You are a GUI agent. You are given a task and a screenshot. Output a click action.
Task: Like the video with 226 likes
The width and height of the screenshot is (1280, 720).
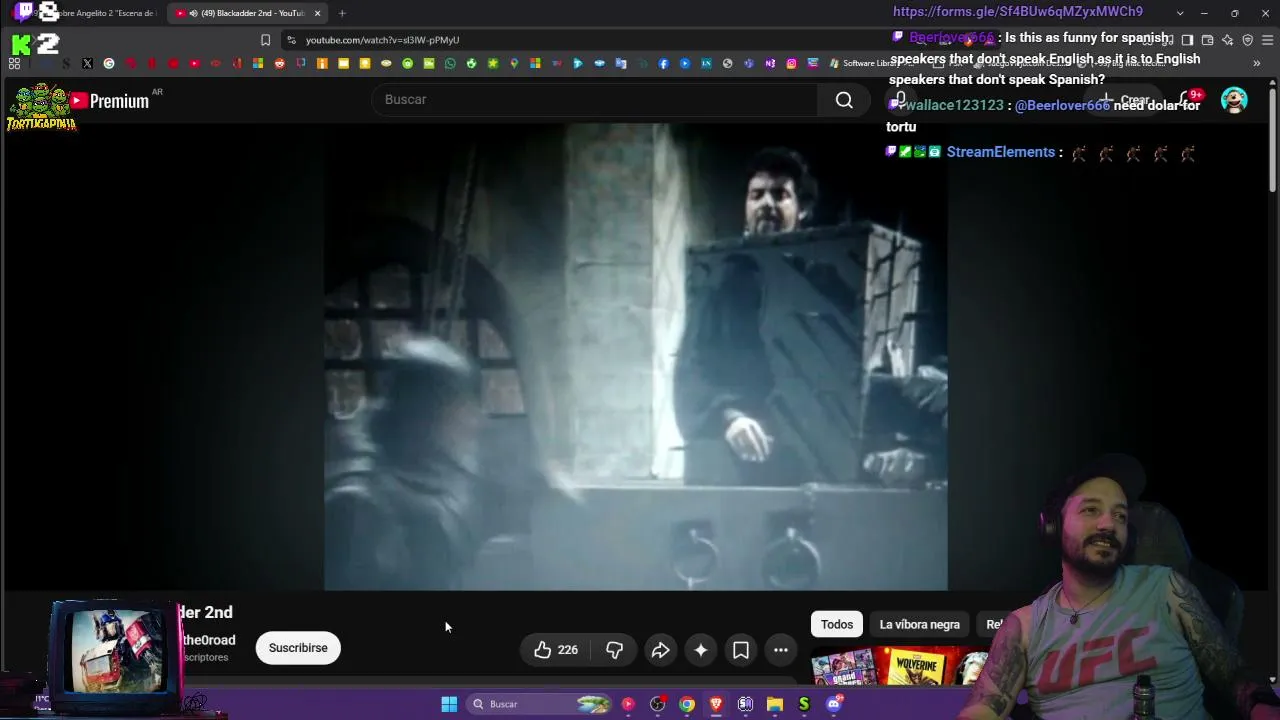point(556,650)
